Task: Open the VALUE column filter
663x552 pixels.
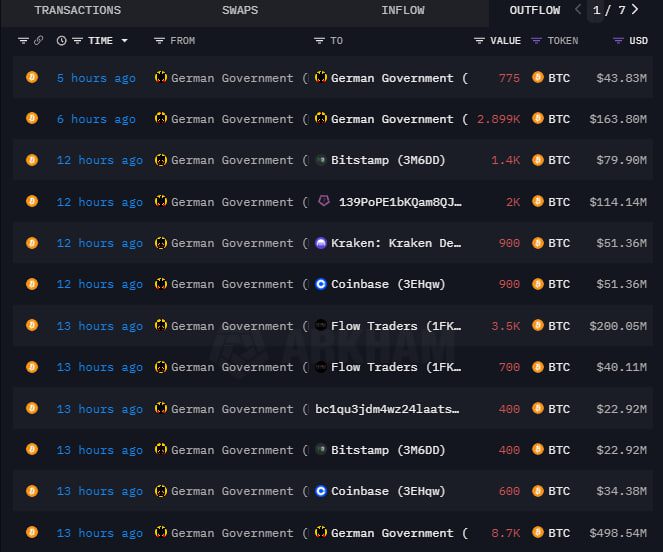Action: (479, 41)
